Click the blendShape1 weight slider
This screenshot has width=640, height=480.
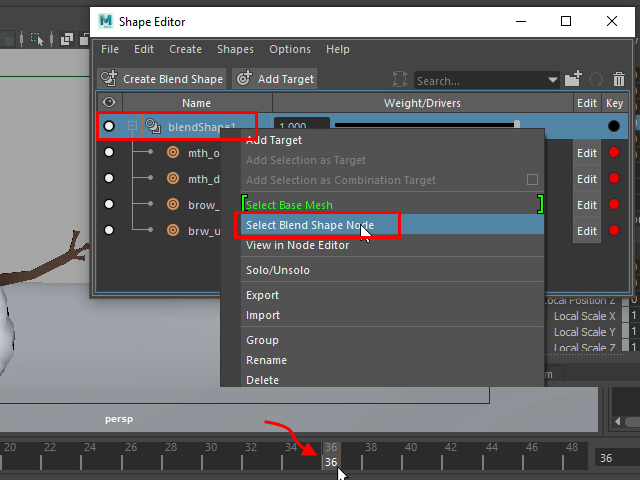(425, 126)
